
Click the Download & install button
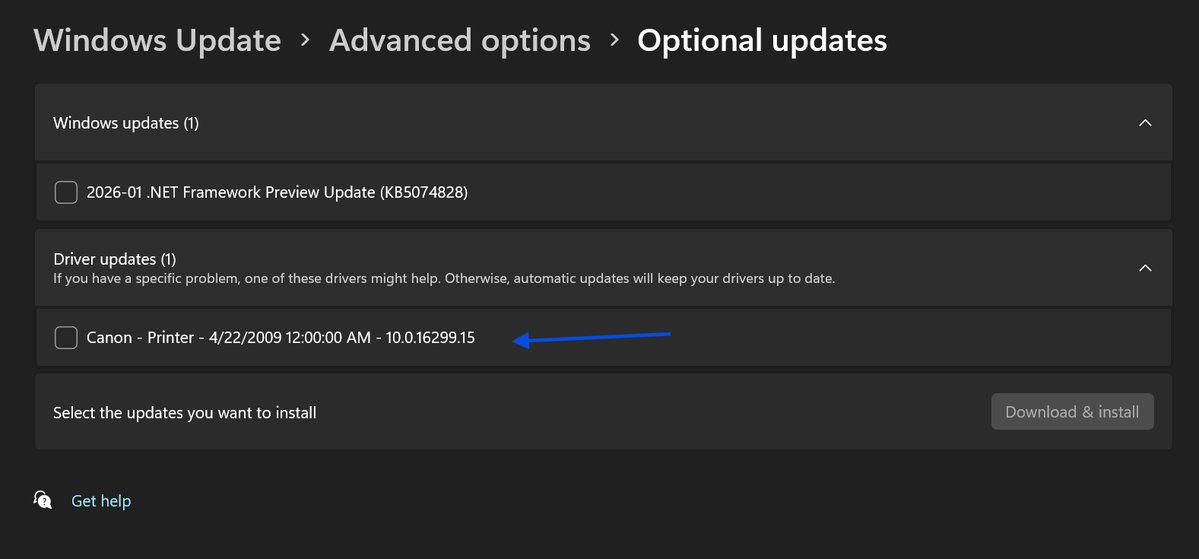tap(1072, 412)
